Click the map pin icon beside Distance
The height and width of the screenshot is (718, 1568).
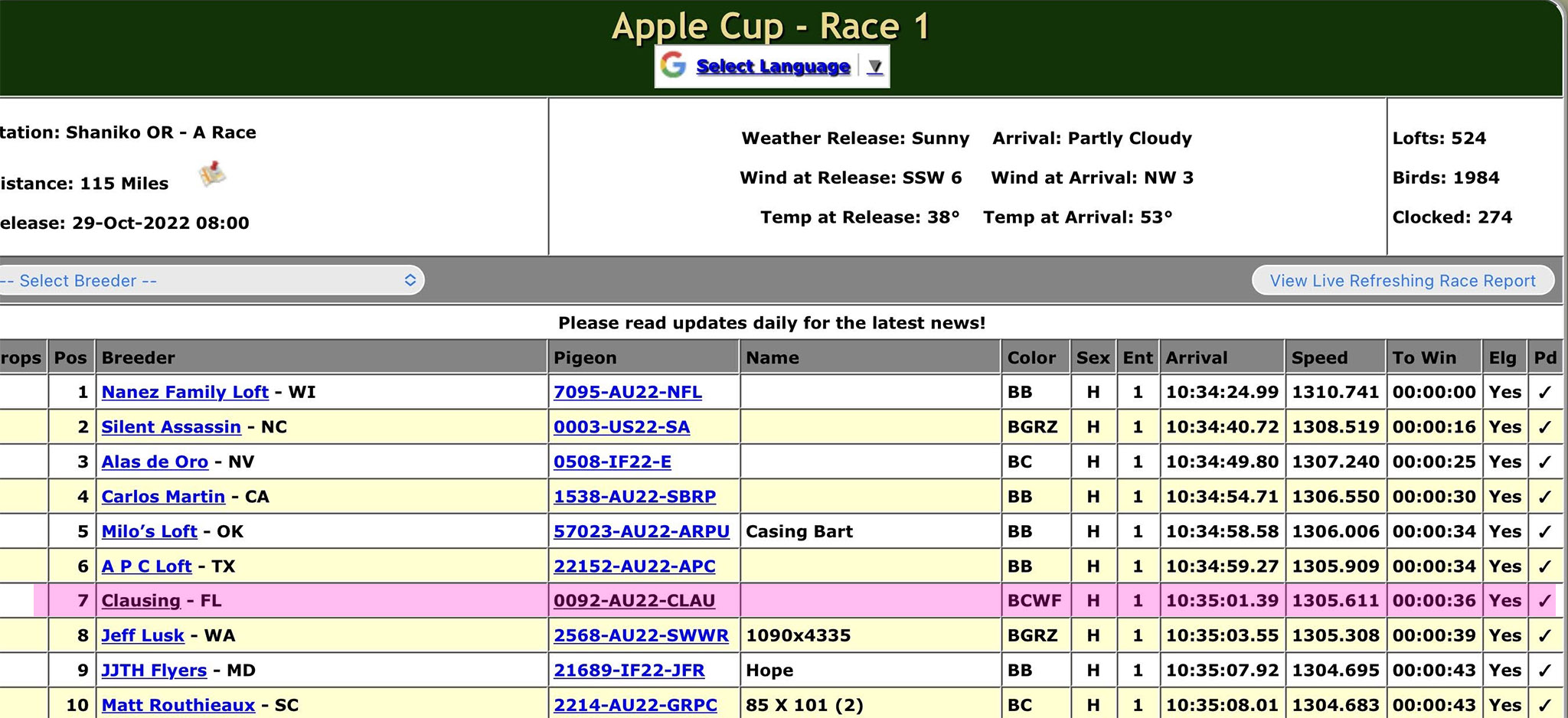(212, 175)
